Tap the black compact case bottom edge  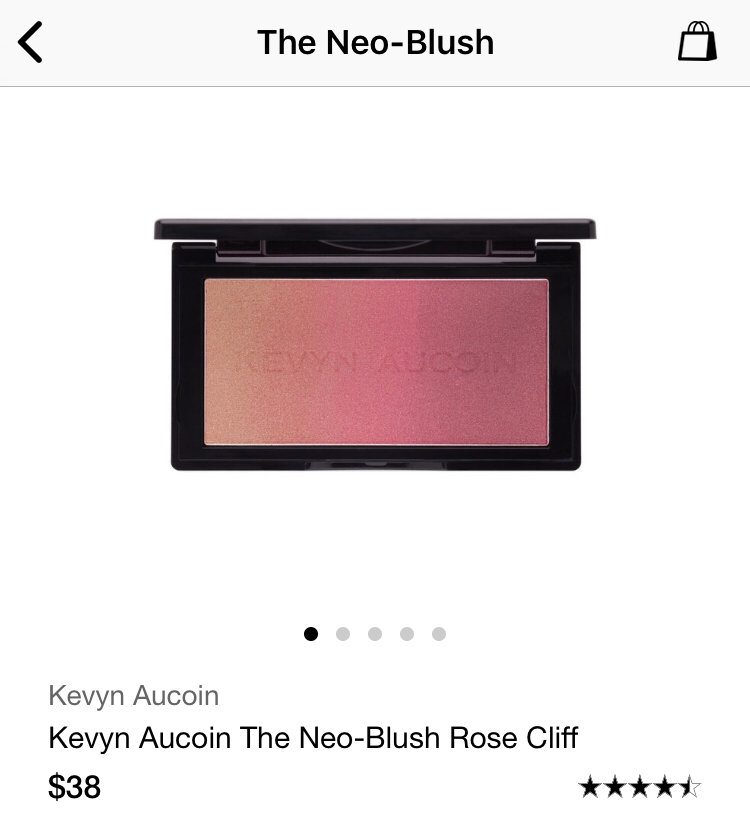pos(375,464)
